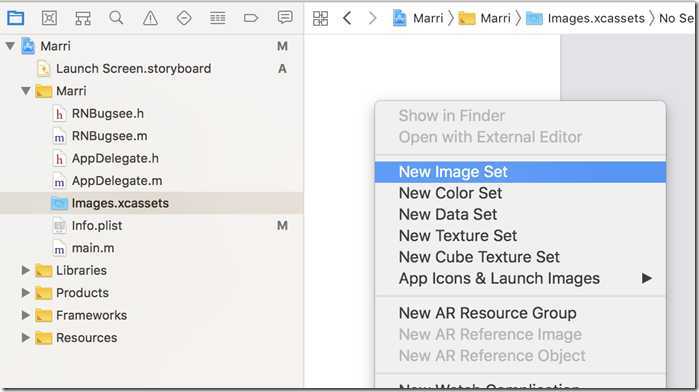The height and width of the screenshot is (392, 699).
Task: Expand the Frameworks folder
Action: (x=26, y=315)
